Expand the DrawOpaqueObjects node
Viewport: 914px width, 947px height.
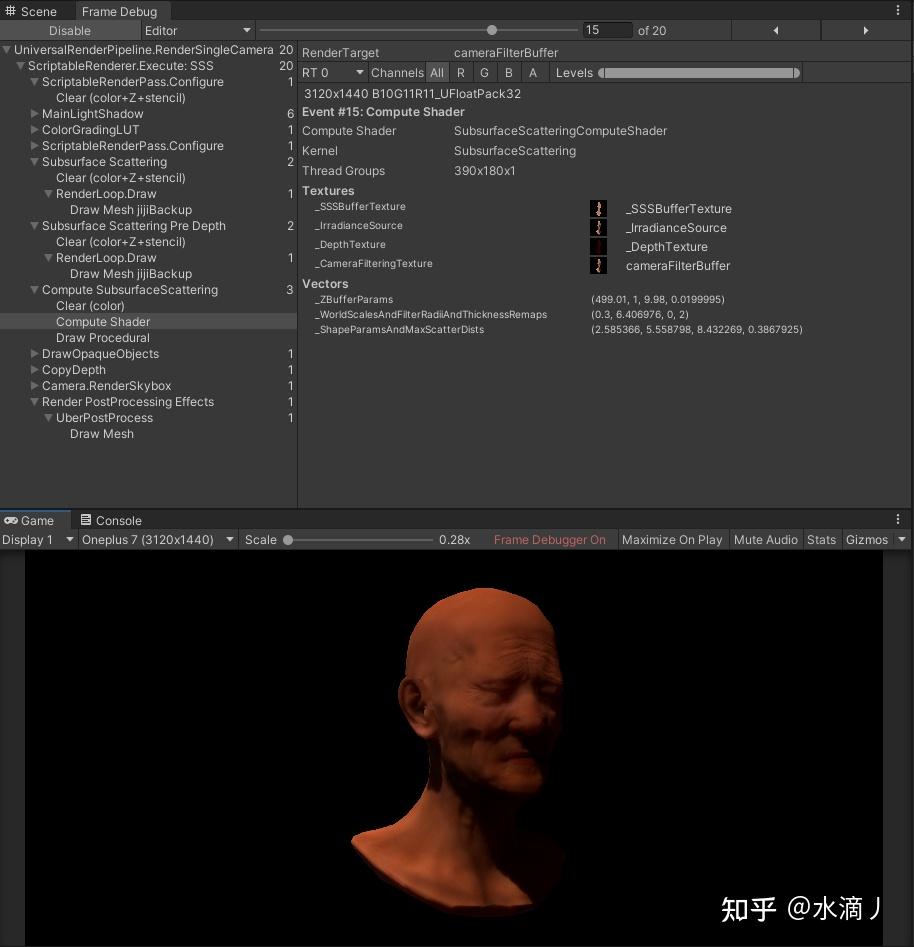[34, 353]
